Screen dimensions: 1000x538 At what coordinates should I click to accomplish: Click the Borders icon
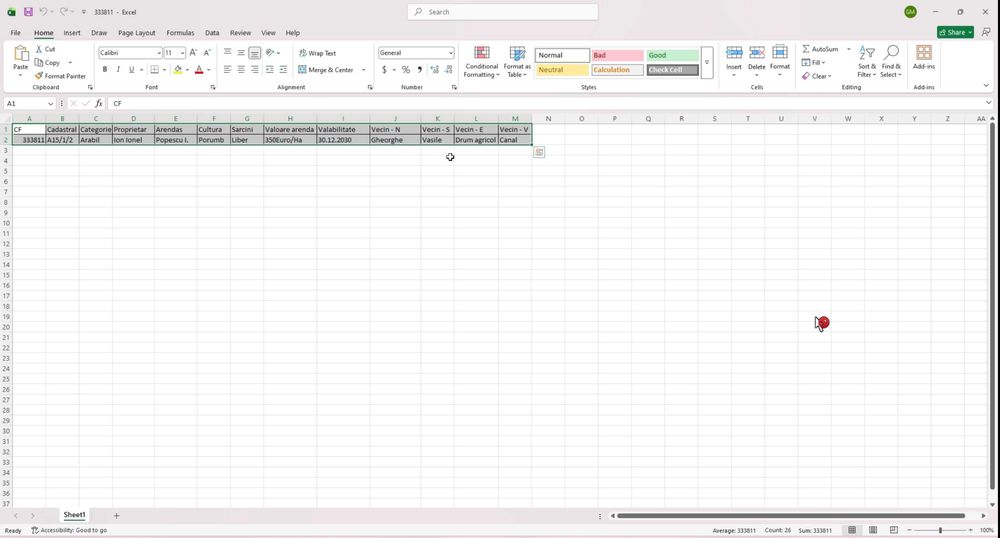[x=154, y=69]
